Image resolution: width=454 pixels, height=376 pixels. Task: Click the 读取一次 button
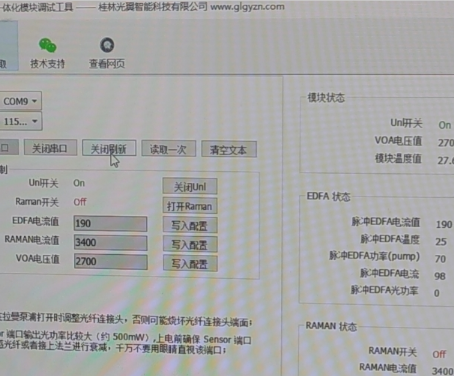click(168, 149)
